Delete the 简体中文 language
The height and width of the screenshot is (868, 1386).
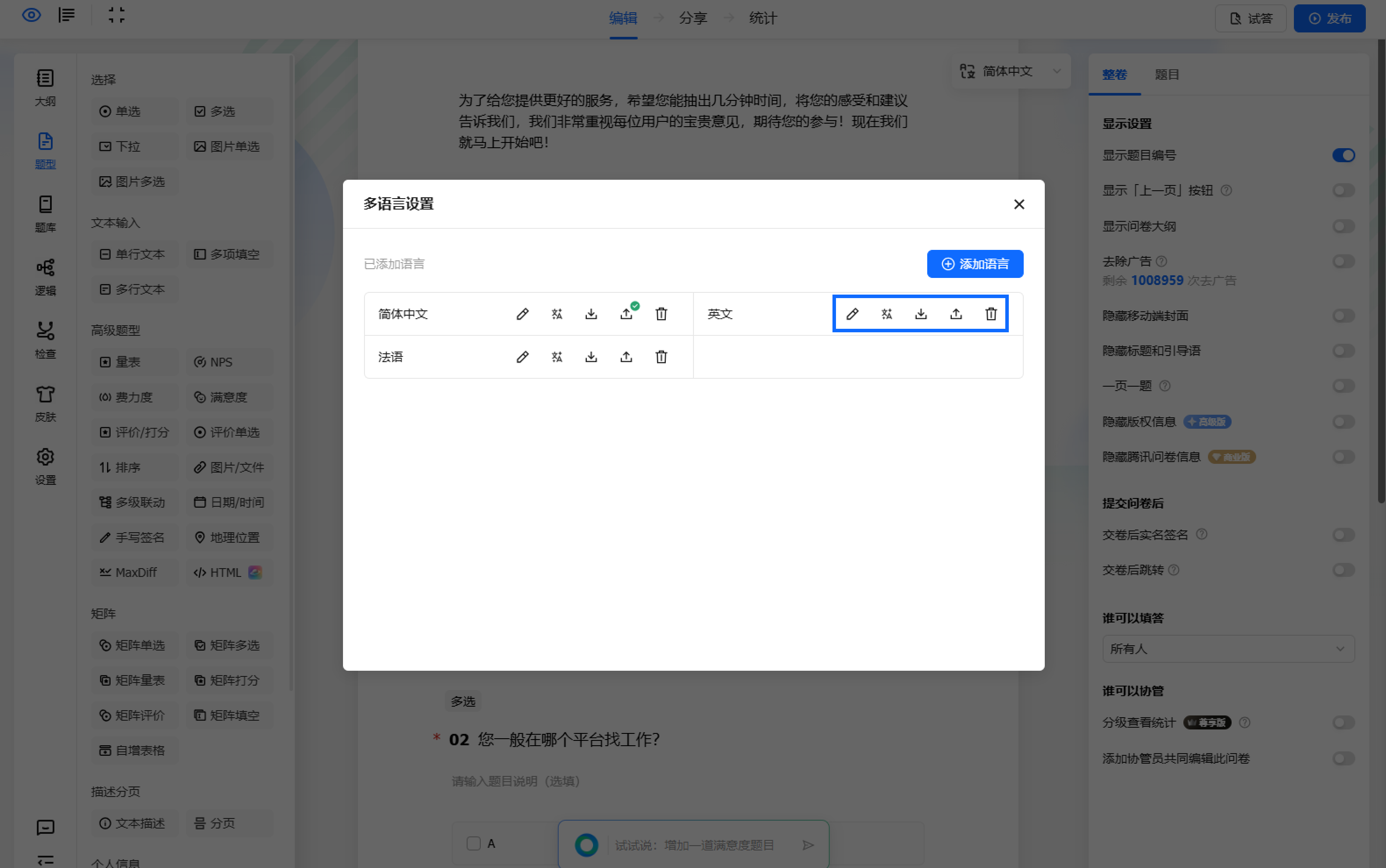(x=661, y=314)
